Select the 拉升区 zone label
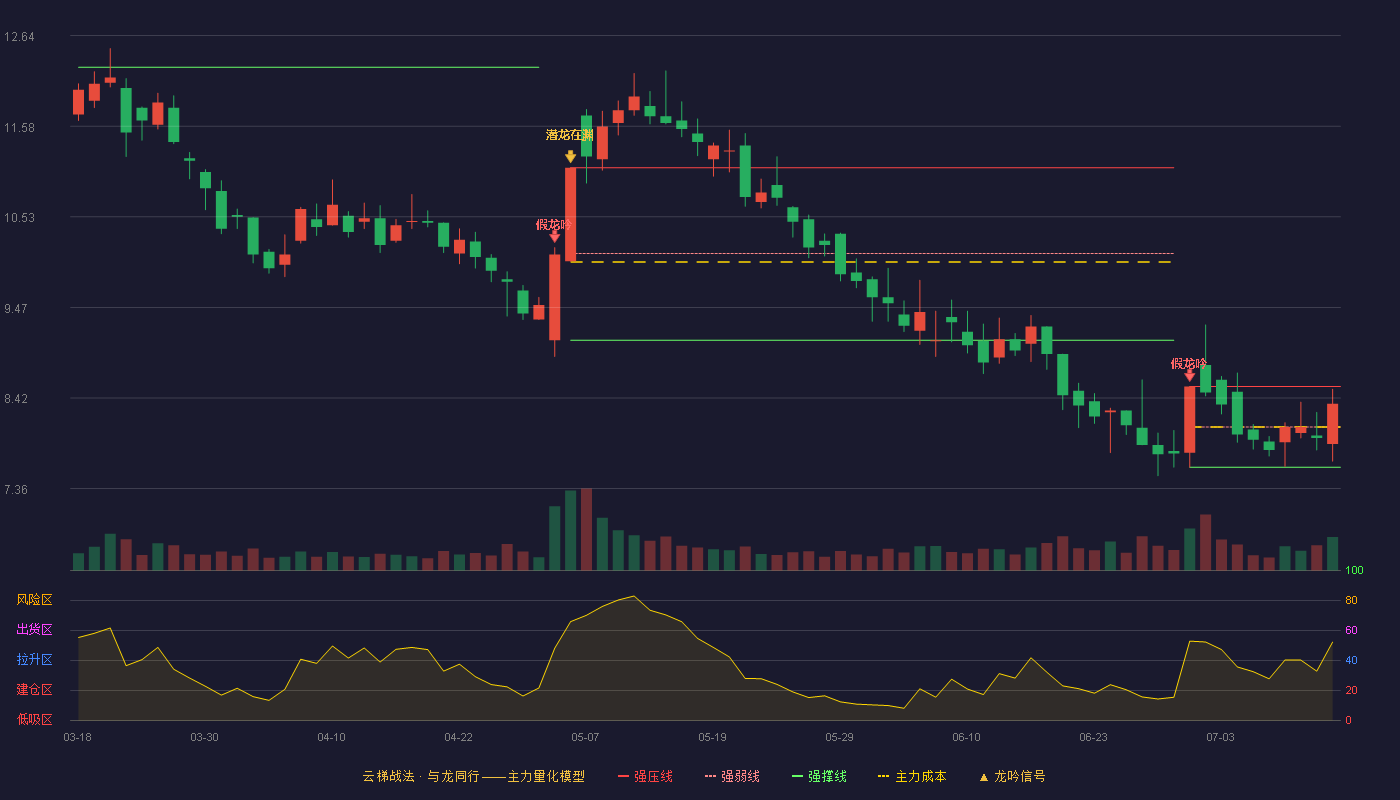 [34, 660]
